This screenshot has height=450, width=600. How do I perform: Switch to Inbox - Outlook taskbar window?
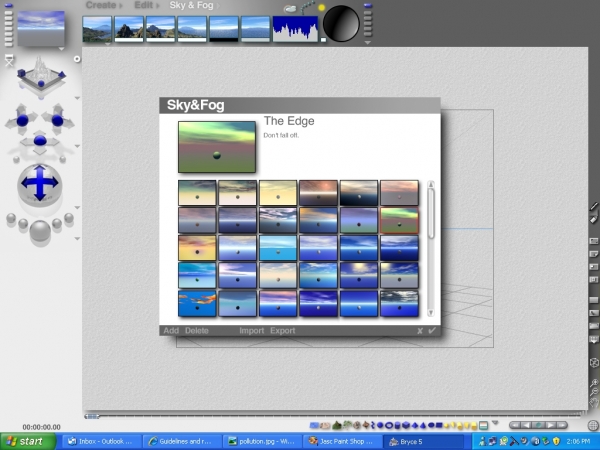(x=100, y=442)
